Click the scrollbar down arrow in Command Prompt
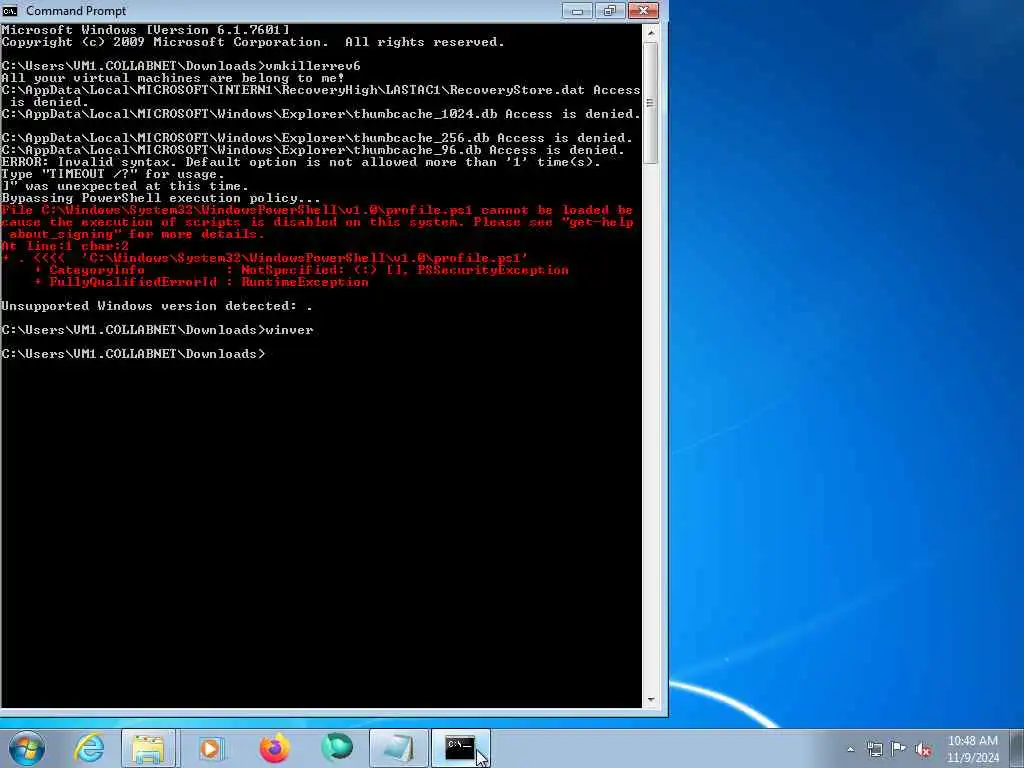Image resolution: width=1024 pixels, height=768 pixels. click(650, 699)
